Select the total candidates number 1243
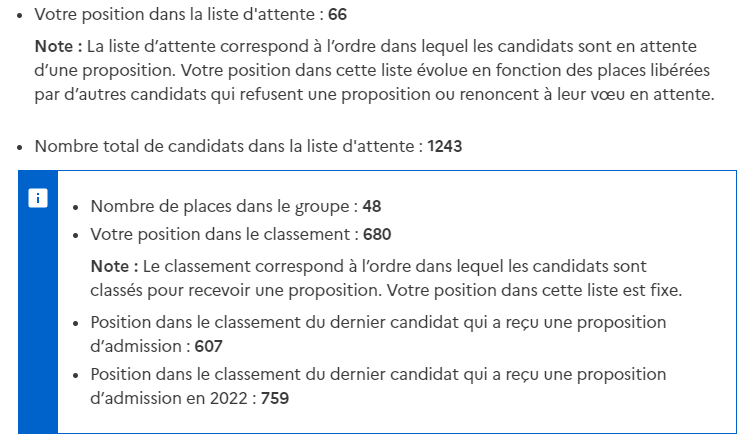Image resolution: width=755 pixels, height=443 pixels. coord(444,146)
